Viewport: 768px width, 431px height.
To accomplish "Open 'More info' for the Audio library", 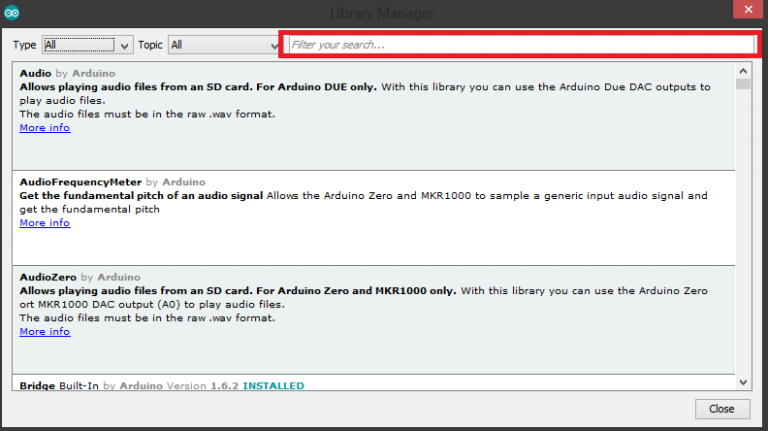I will (45, 128).
